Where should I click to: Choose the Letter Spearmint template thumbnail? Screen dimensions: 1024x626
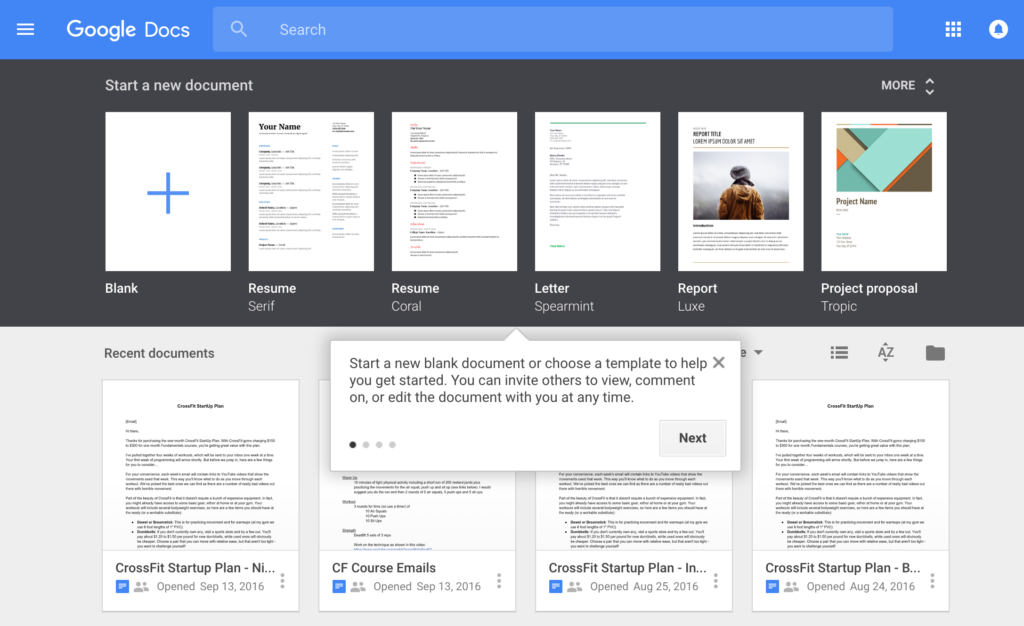598,191
